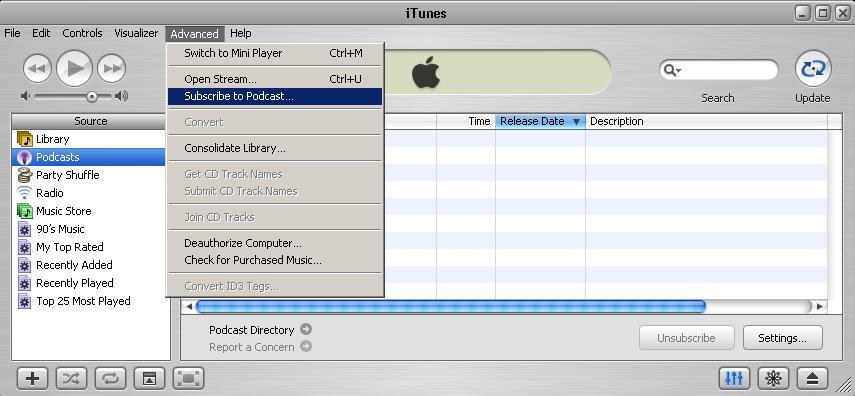This screenshot has height=396, width=855.
Task: Click the Time column header
Action: click(x=466, y=121)
